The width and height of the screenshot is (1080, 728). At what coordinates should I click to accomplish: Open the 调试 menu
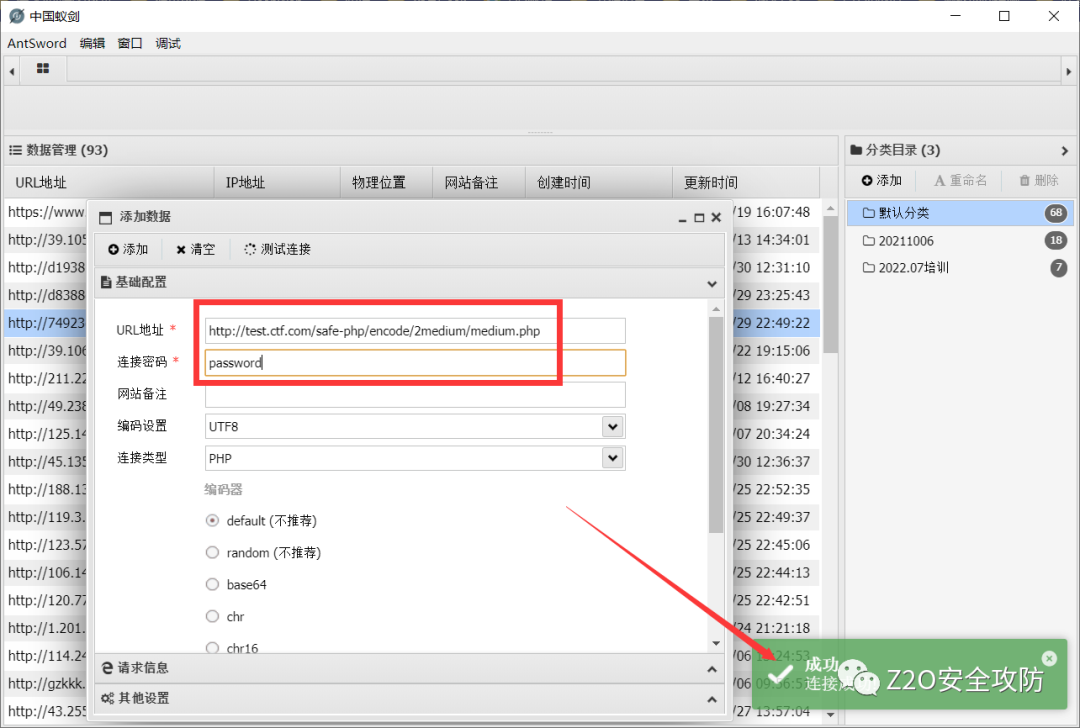coord(167,43)
